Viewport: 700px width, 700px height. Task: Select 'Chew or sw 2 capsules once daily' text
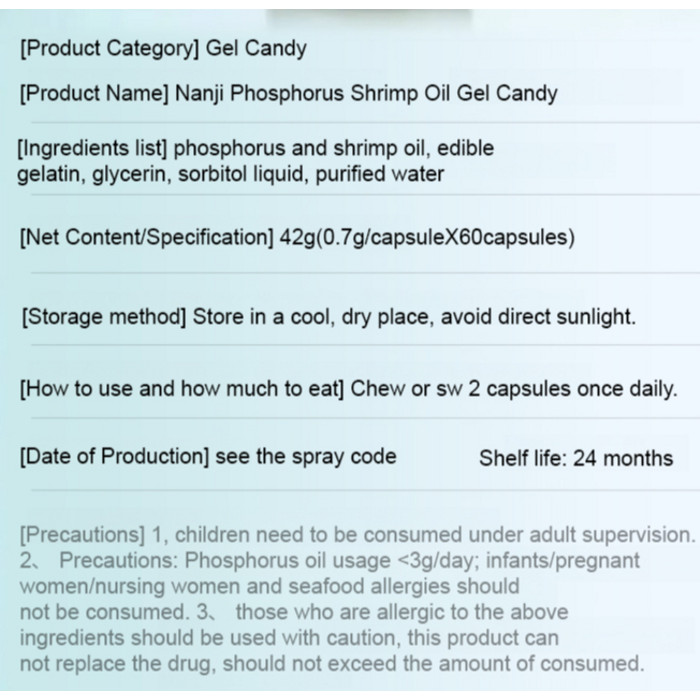tap(513, 389)
